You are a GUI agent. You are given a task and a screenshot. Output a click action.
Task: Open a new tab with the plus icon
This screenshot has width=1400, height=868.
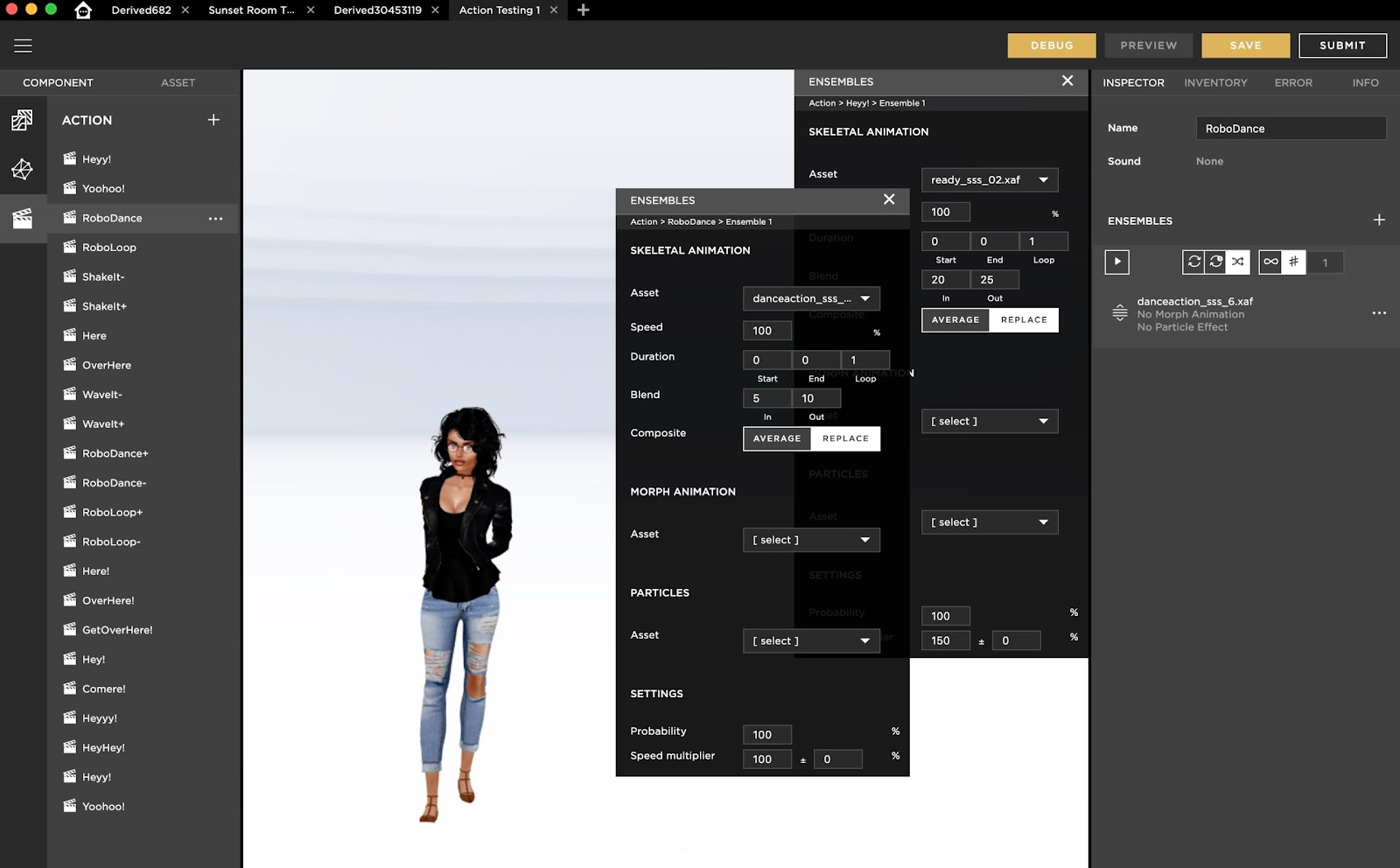(584, 10)
